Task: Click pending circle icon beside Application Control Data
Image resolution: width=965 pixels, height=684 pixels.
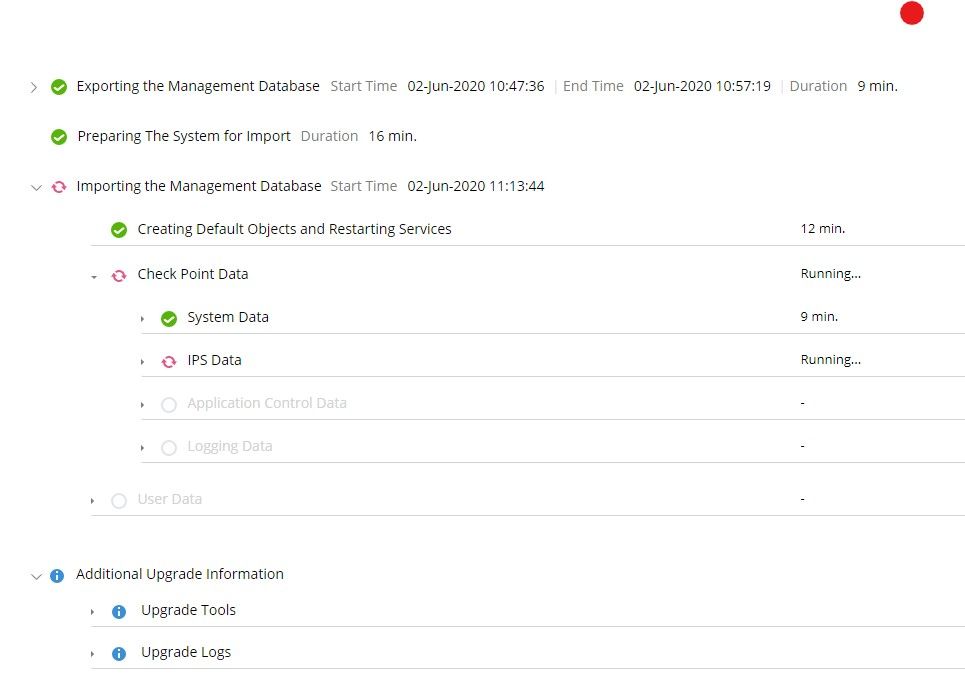Action: click(169, 404)
